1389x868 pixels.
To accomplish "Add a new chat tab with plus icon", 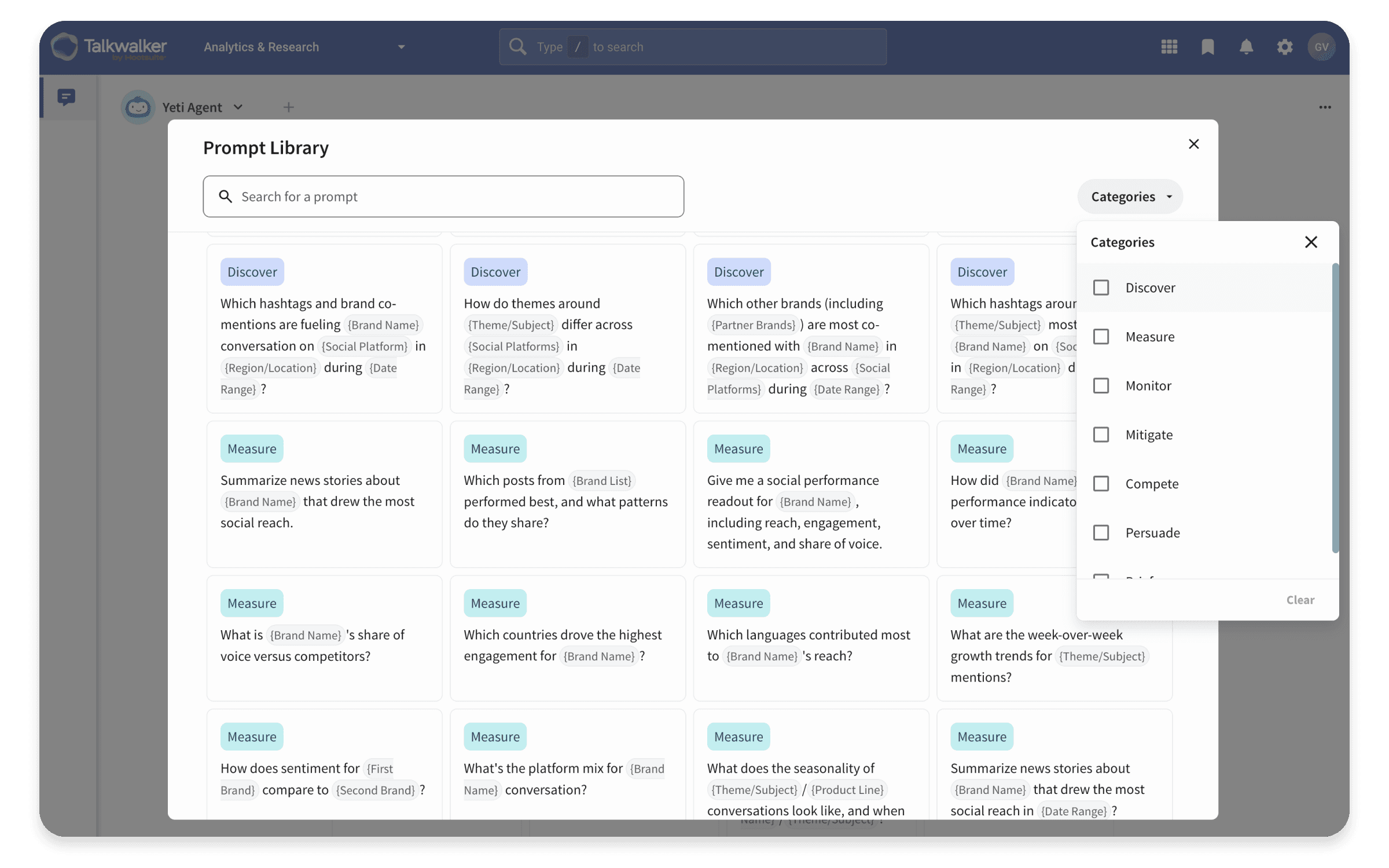I will [288, 107].
